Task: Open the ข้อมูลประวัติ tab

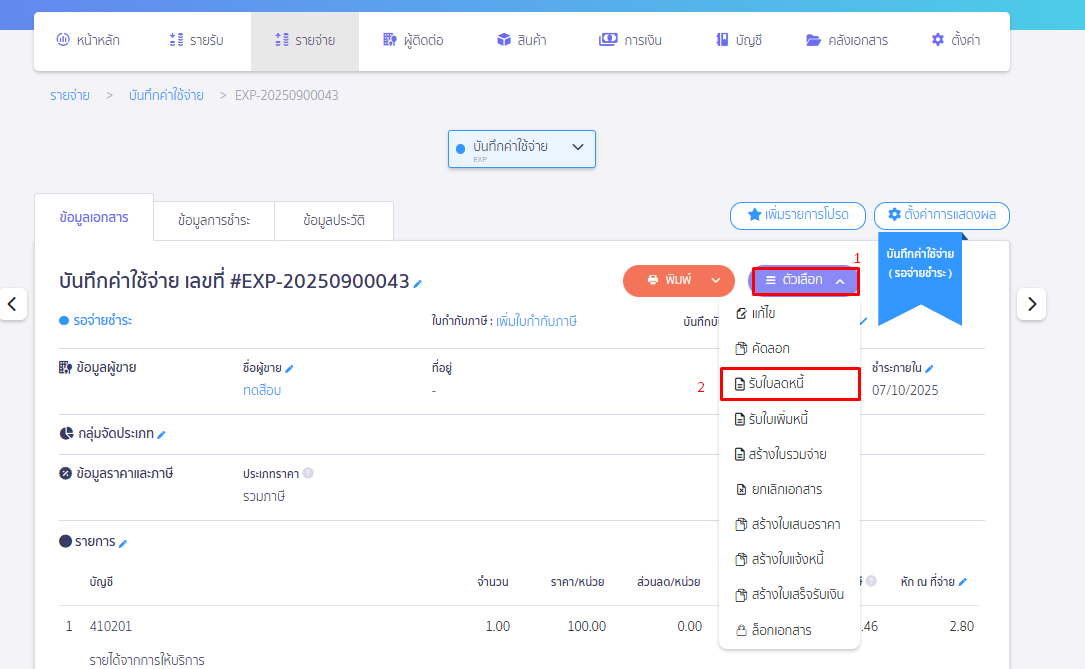Action: pyautogui.click(x=334, y=220)
